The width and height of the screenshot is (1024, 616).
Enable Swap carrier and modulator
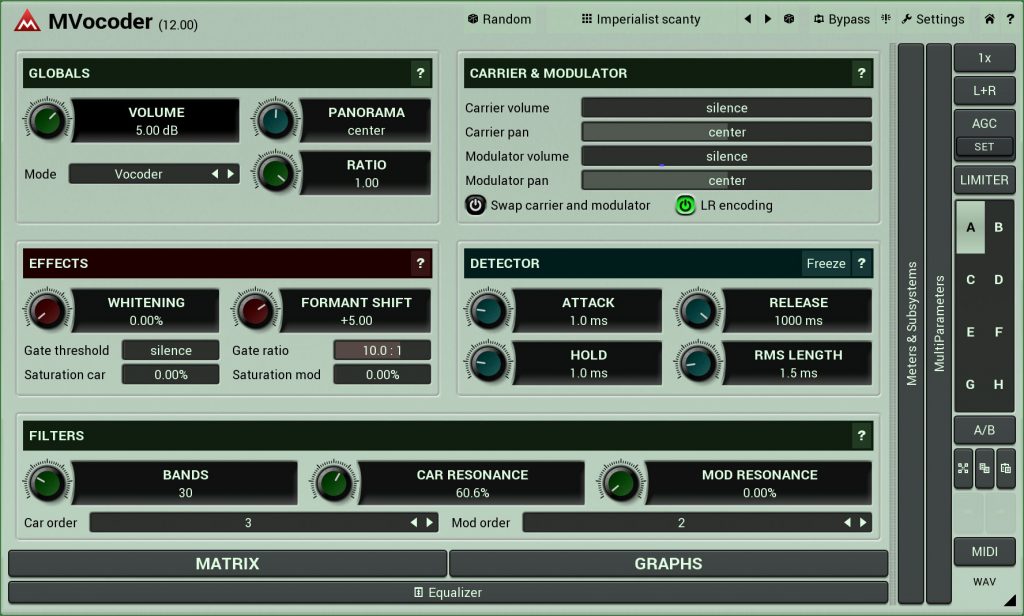476,205
